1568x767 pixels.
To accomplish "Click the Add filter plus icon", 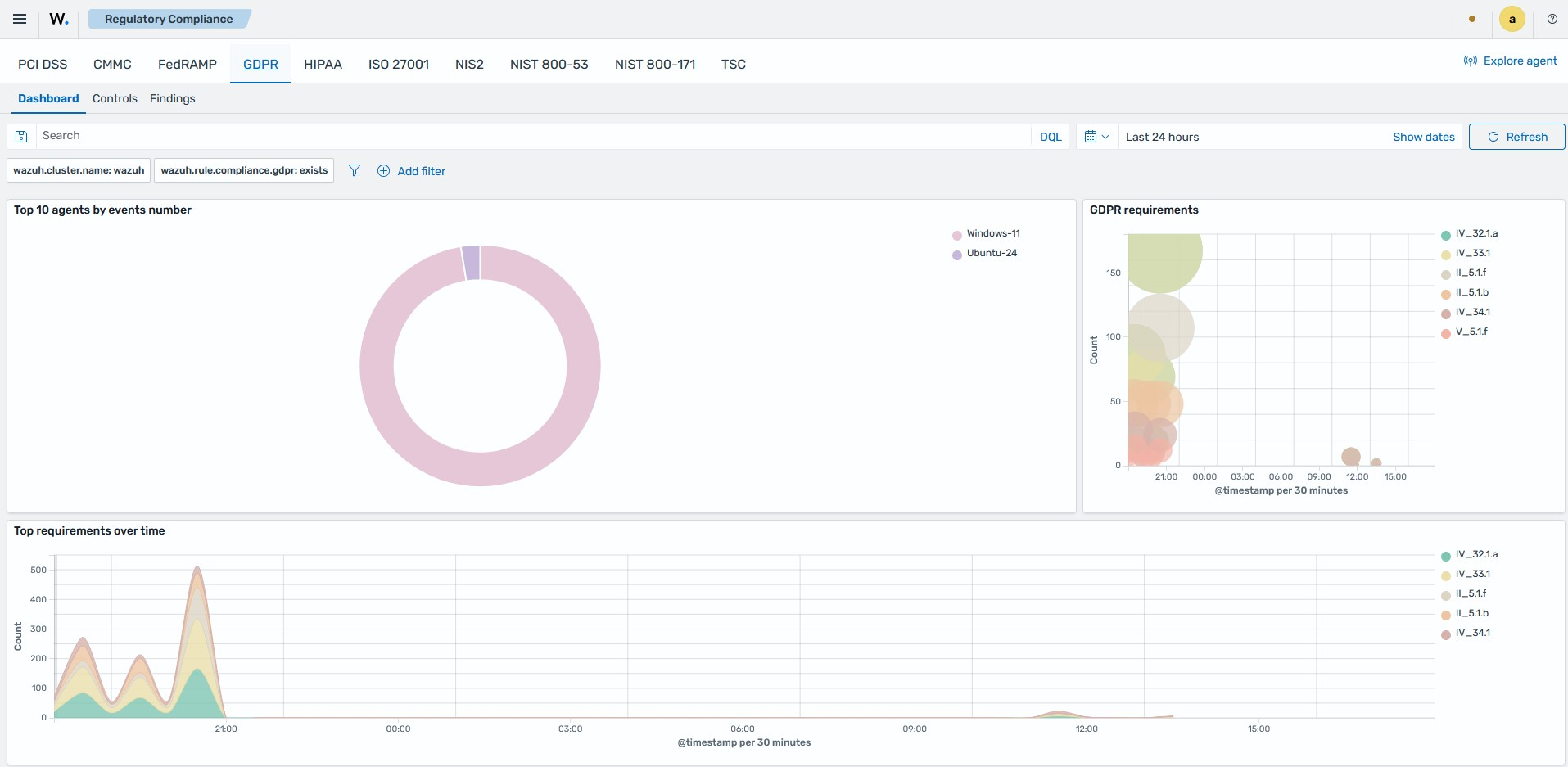I will click(x=383, y=171).
